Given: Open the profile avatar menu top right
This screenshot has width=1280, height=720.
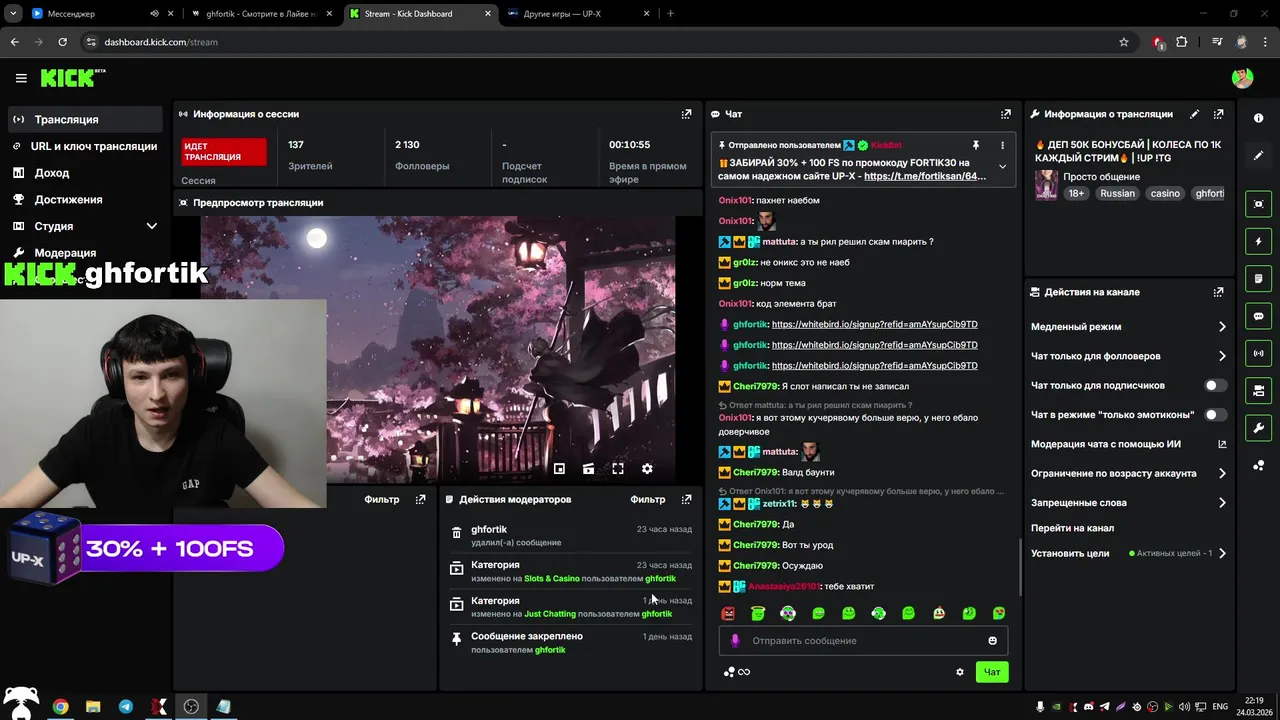Looking at the screenshot, I should click(1242, 78).
